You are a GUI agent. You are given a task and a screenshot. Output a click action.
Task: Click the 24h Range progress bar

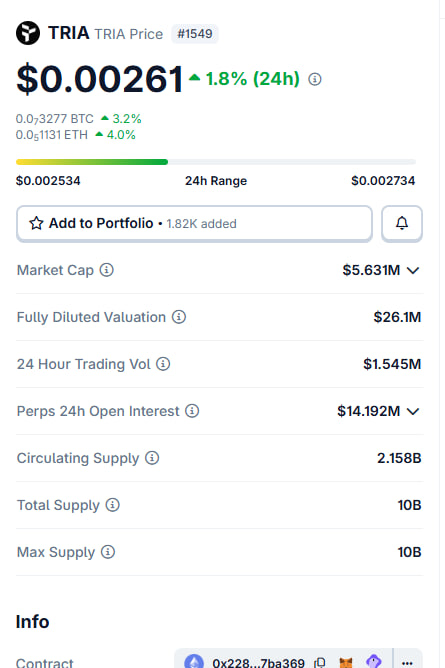click(x=215, y=162)
